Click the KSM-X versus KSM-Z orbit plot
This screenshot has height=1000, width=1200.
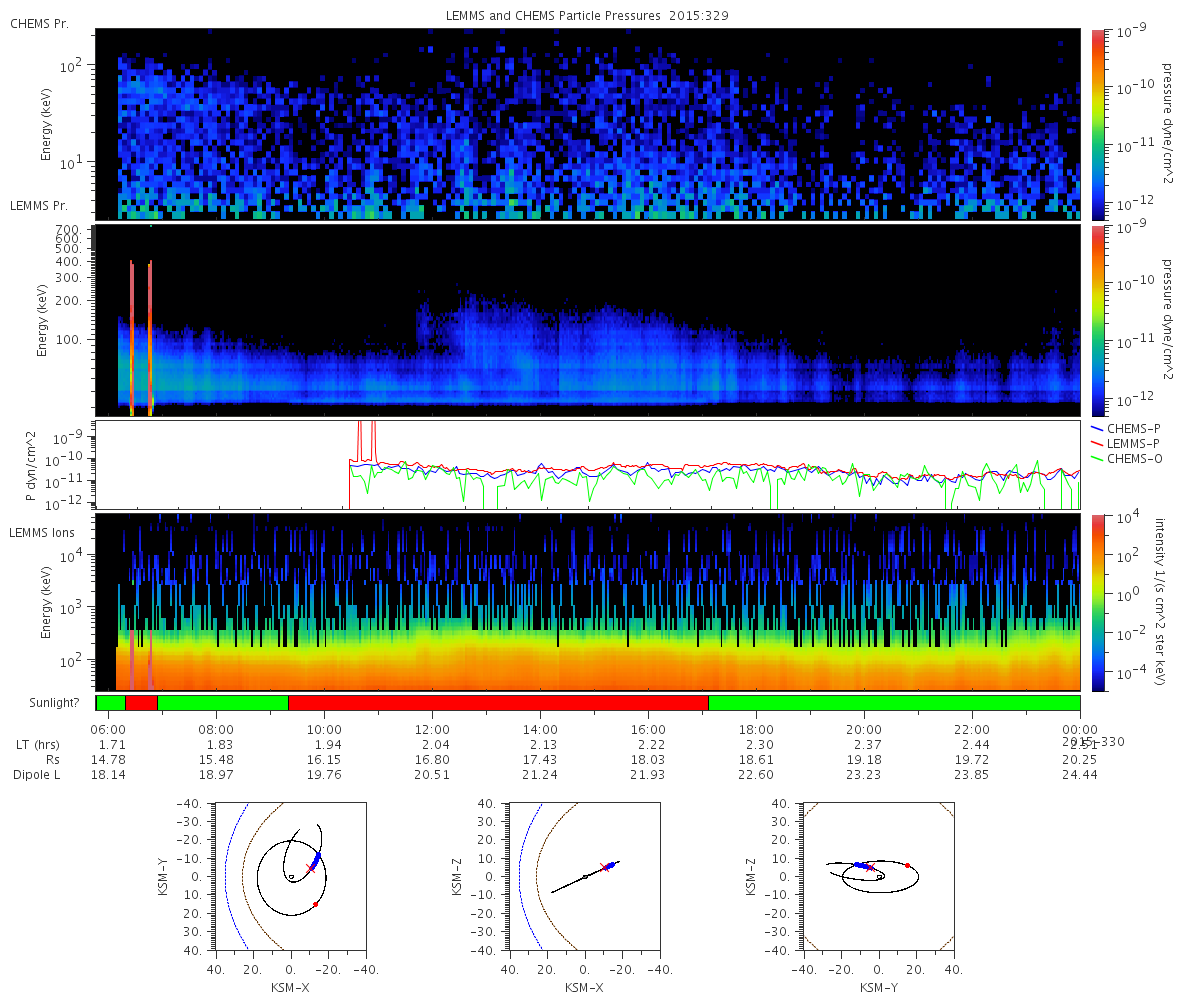[x=585, y=875]
